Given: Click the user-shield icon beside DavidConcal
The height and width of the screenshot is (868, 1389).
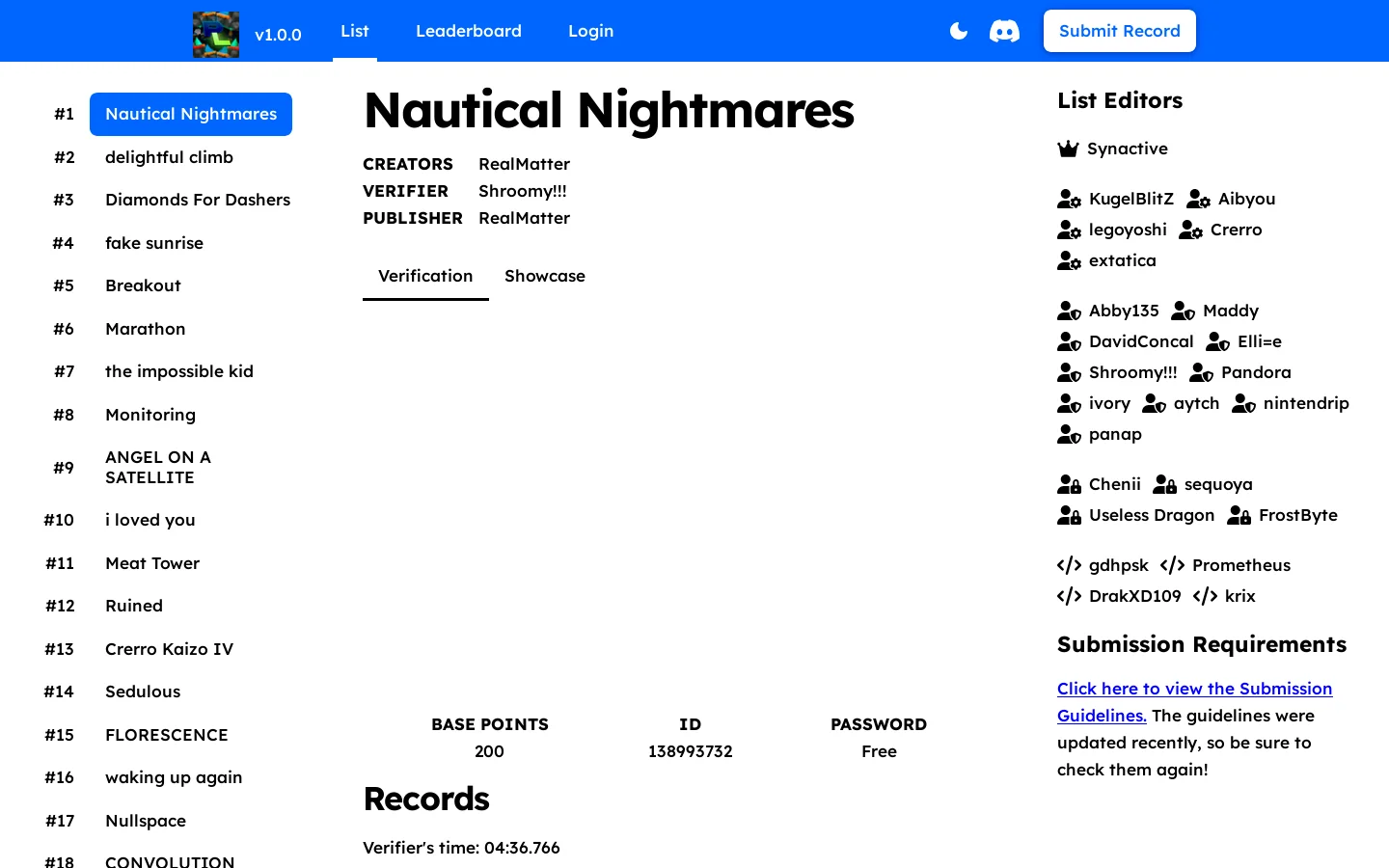Looking at the screenshot, I should pos(1069,341).
